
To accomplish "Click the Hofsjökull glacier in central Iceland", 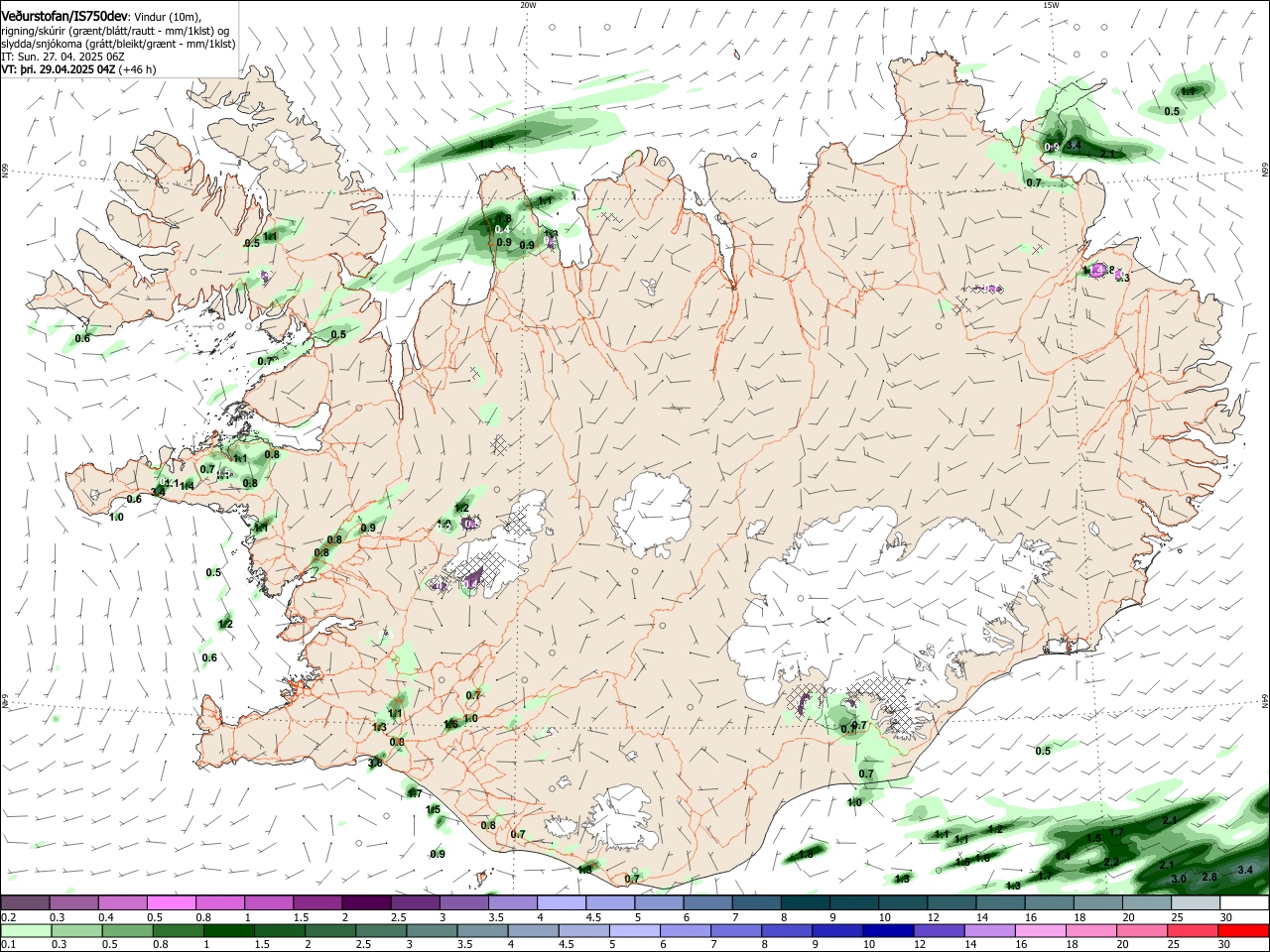I will click(x=652, y=513).
